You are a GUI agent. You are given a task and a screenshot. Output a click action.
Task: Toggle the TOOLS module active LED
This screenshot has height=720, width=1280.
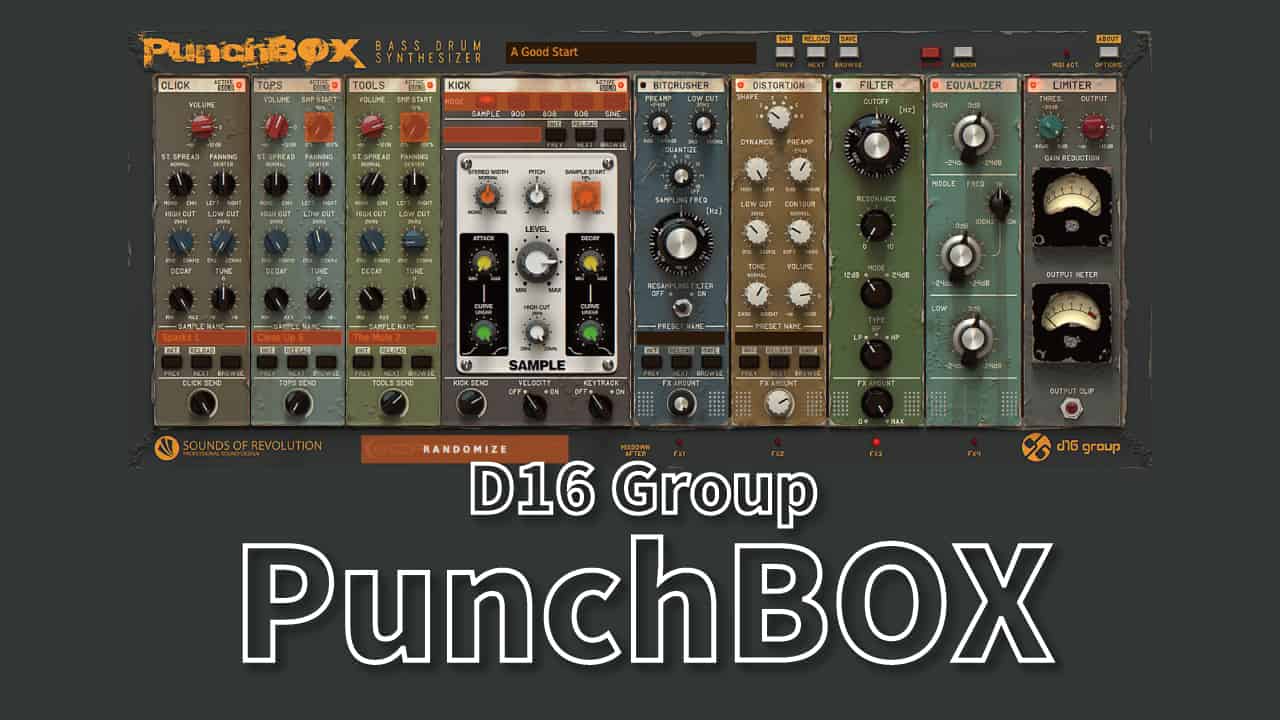(432, 86)
